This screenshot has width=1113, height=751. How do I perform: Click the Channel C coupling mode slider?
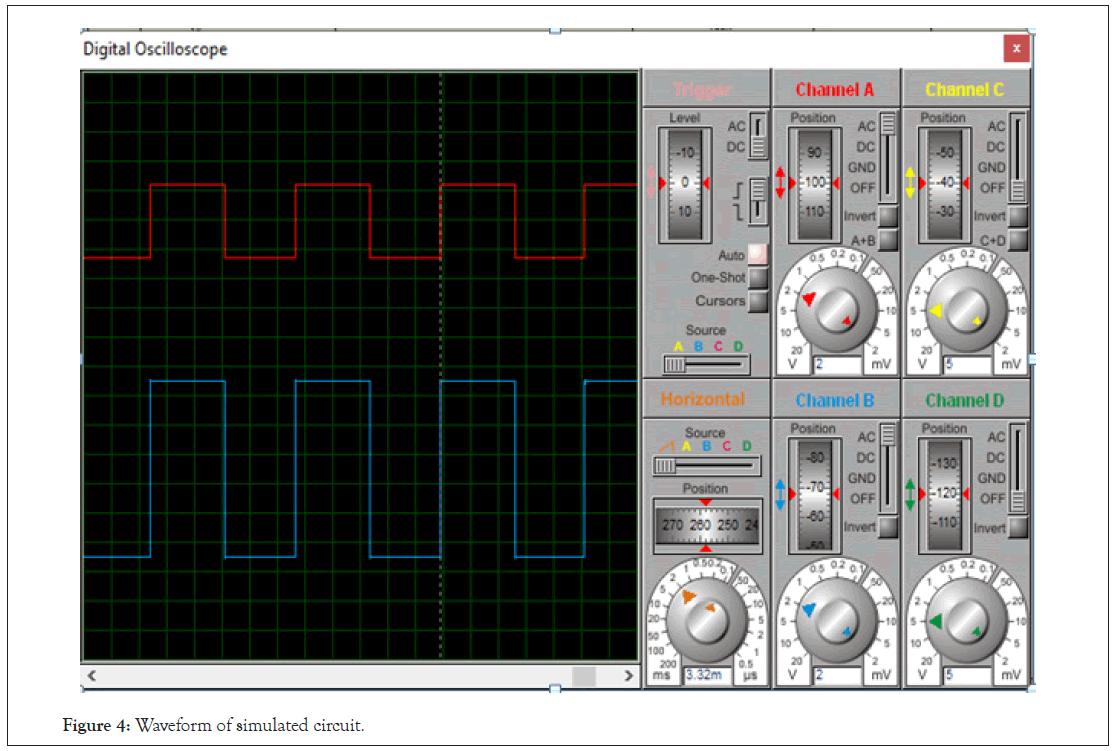click(x=1018, y=157)
